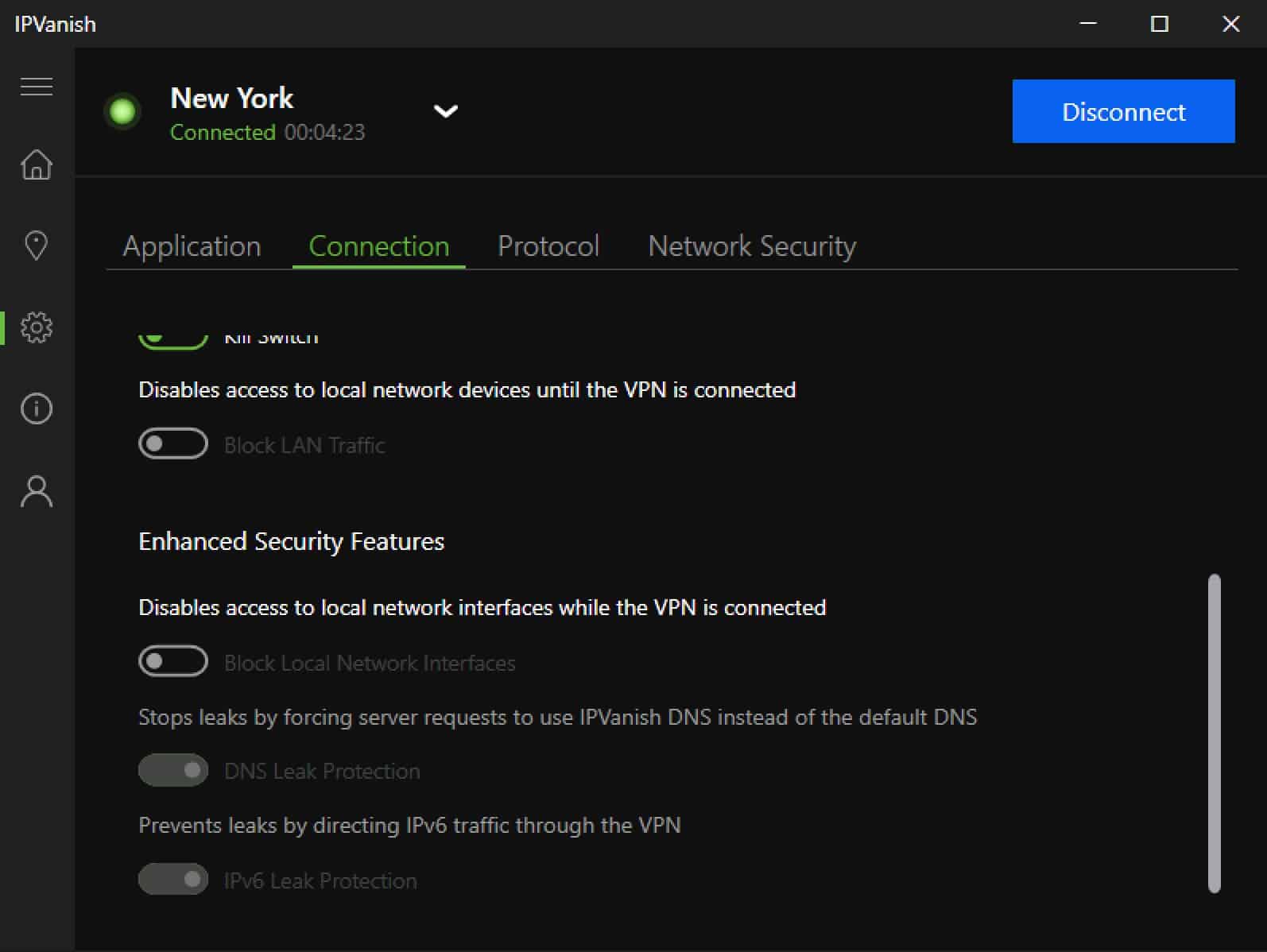The height and width of the screenshot is (952, 1267).
Task: Click the connection timer 00:04:23
Action: coord(325,132)
